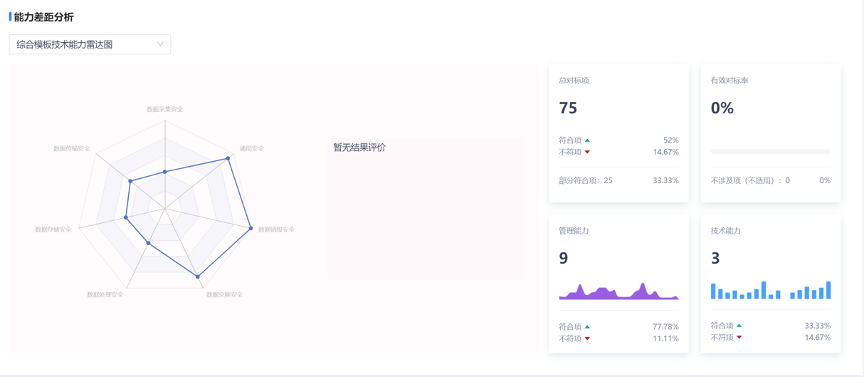This screenshot has height=377, width=864.
Task: Click the red down arrow in 管理能力 card
Action: point(587,338)
